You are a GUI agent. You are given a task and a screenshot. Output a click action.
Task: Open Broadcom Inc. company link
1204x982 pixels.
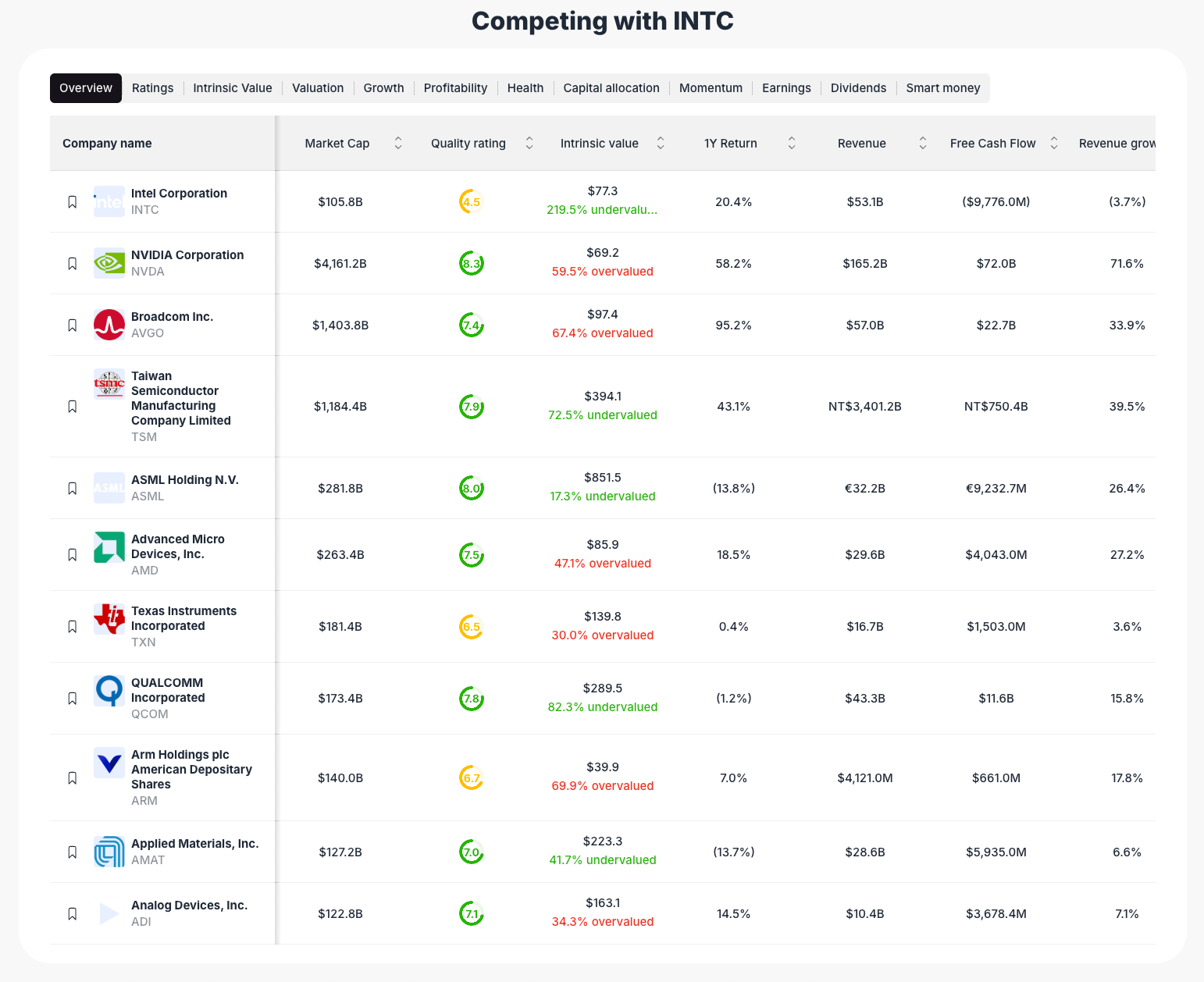pos(172,317)
